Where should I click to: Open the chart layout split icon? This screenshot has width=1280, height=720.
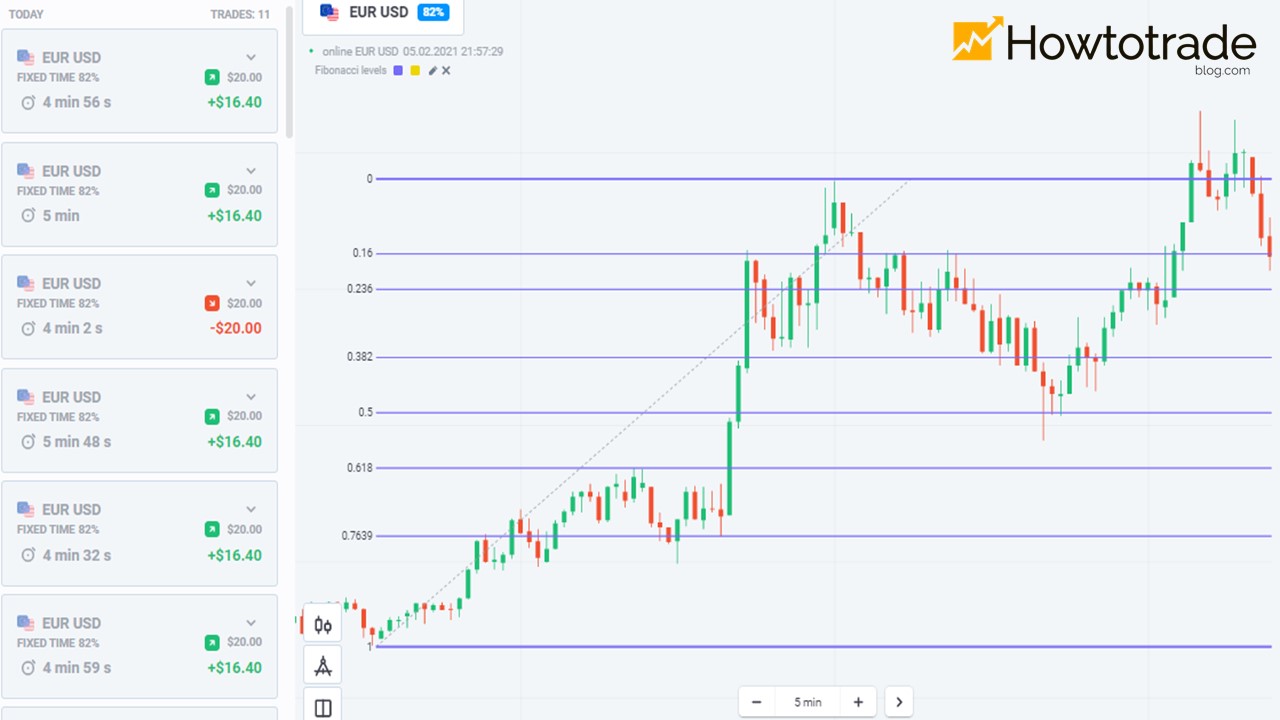(x=323, y=705)
